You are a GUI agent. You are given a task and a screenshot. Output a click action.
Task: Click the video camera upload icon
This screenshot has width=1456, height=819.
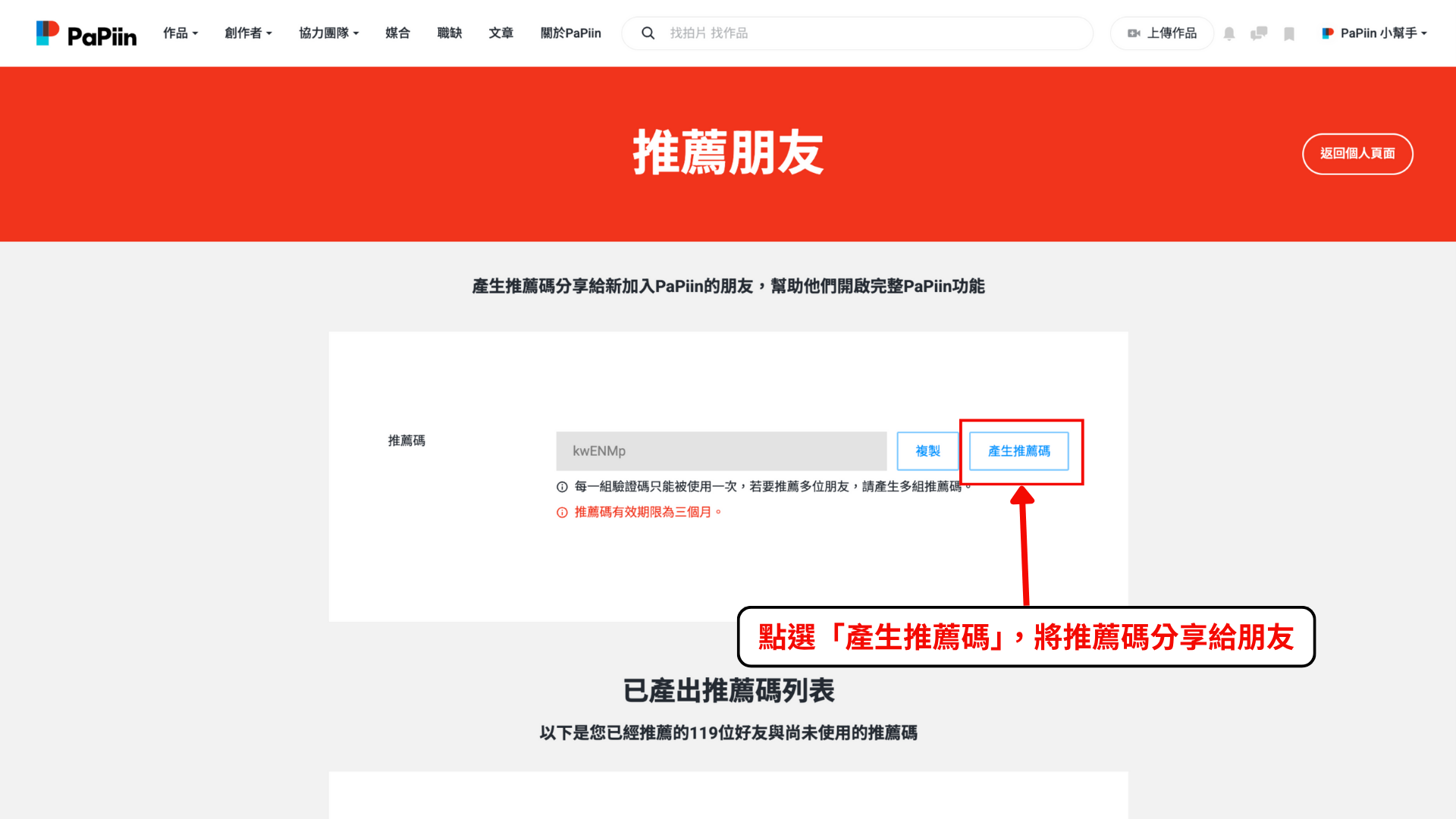coord(1134,33)
